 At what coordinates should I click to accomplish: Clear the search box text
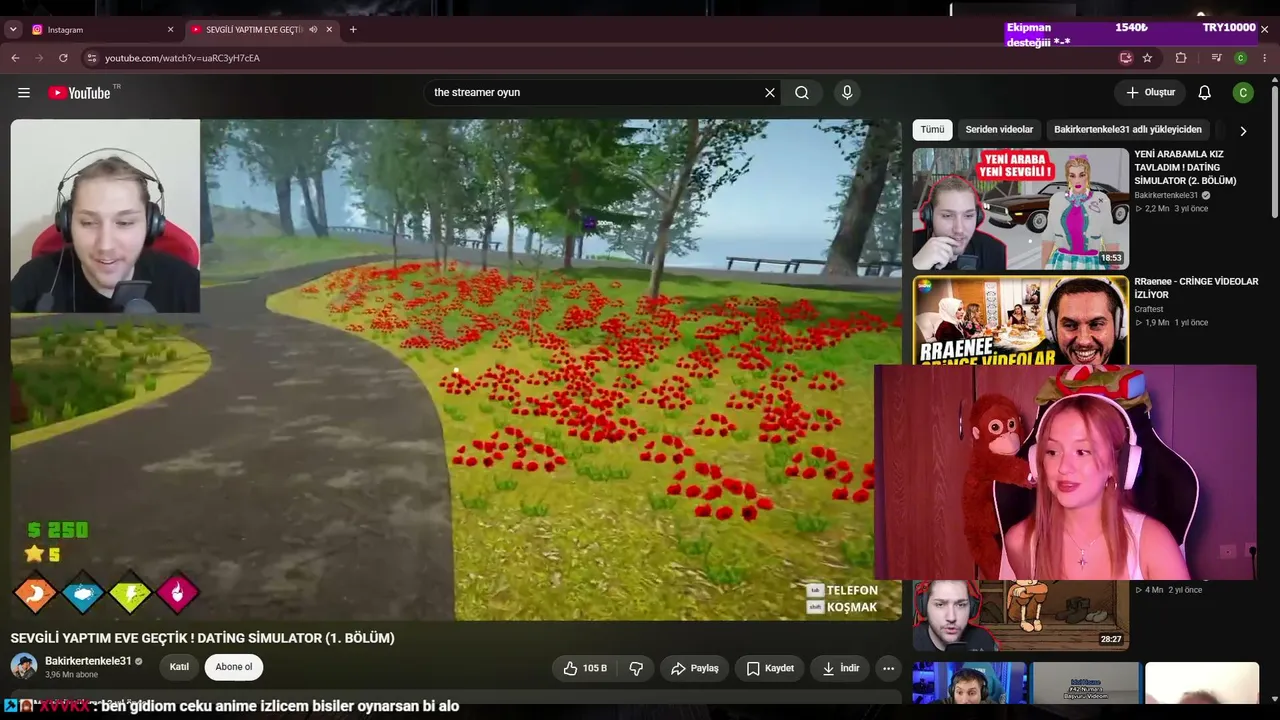pos(770,93)
